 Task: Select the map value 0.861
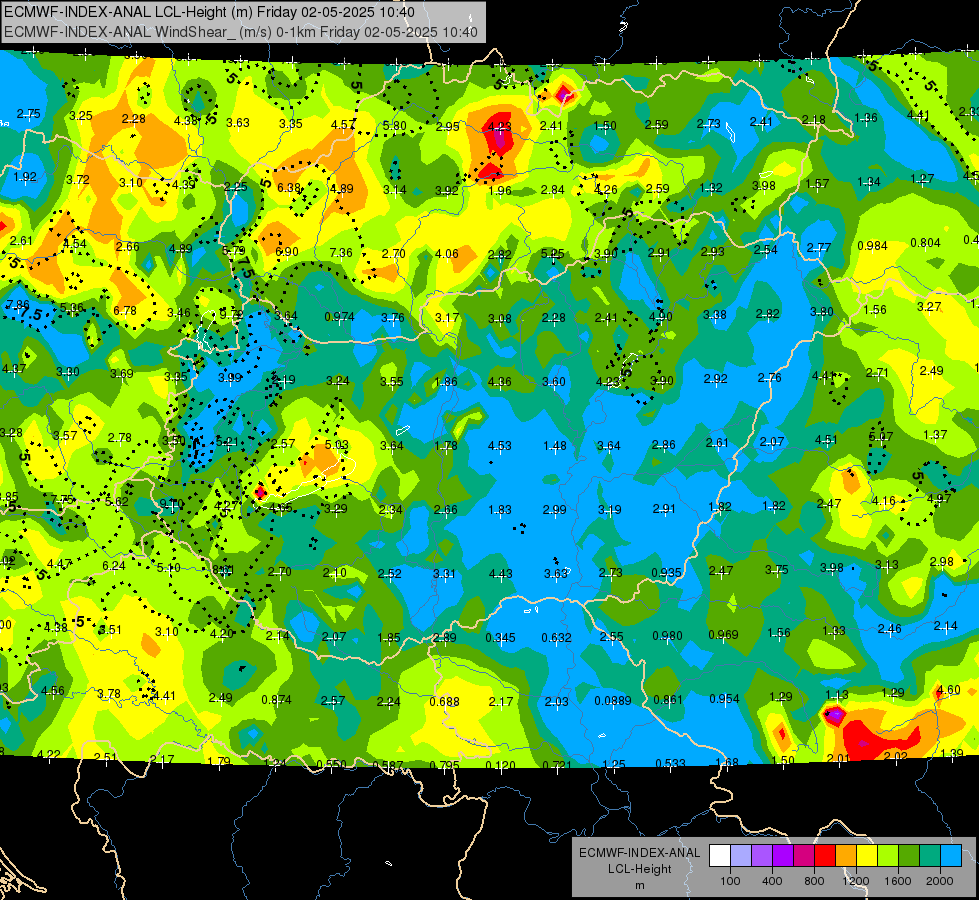point(668,700)
